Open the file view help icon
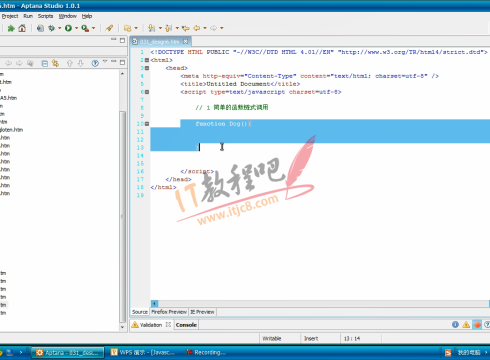The height and width of the screenshot is (360, 490). [x=95, y=63]
